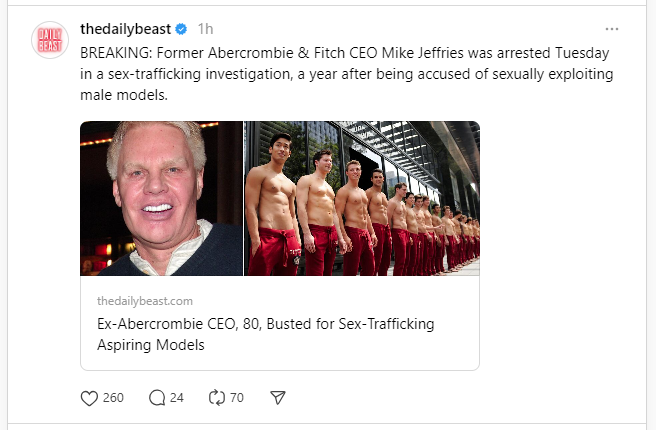Open the shirtless models photo

(x=362, y=198)
